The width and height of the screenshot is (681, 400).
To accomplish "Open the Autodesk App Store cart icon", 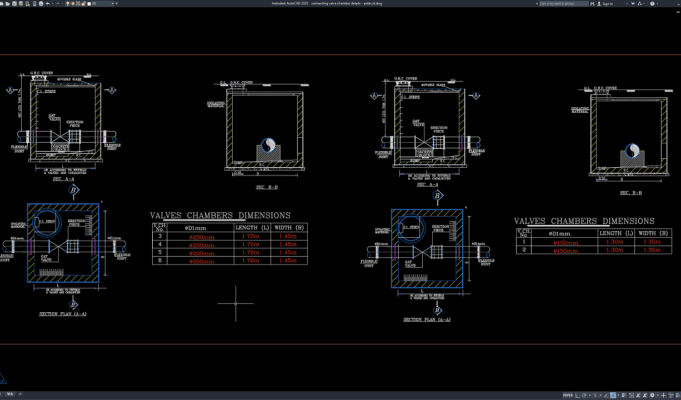I will [633, 3].
